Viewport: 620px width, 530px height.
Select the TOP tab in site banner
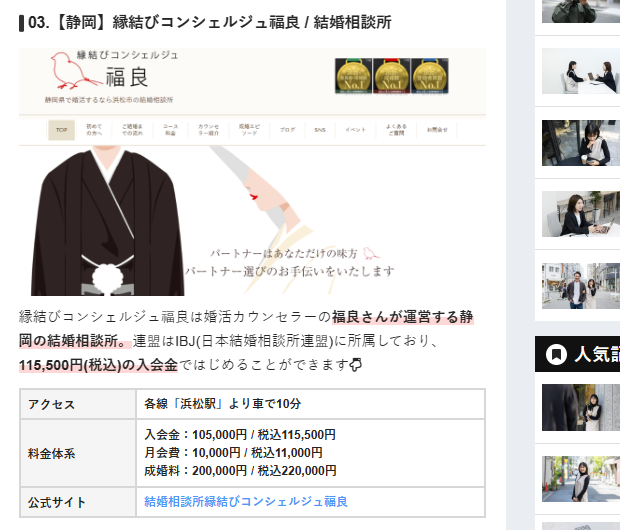point(61,130)
